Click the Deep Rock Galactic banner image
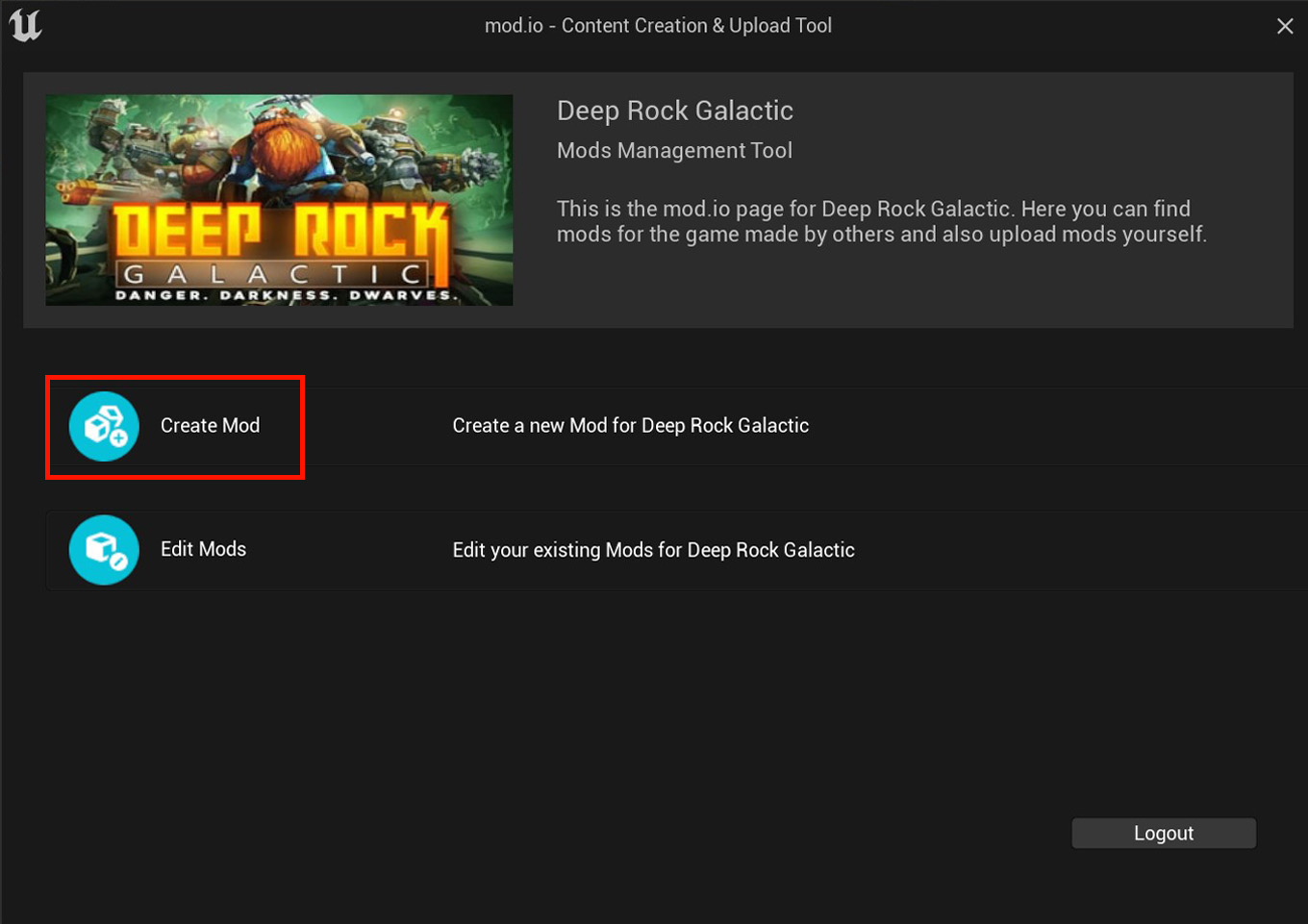Viewport: 1308px width, 924px height. 279,200
